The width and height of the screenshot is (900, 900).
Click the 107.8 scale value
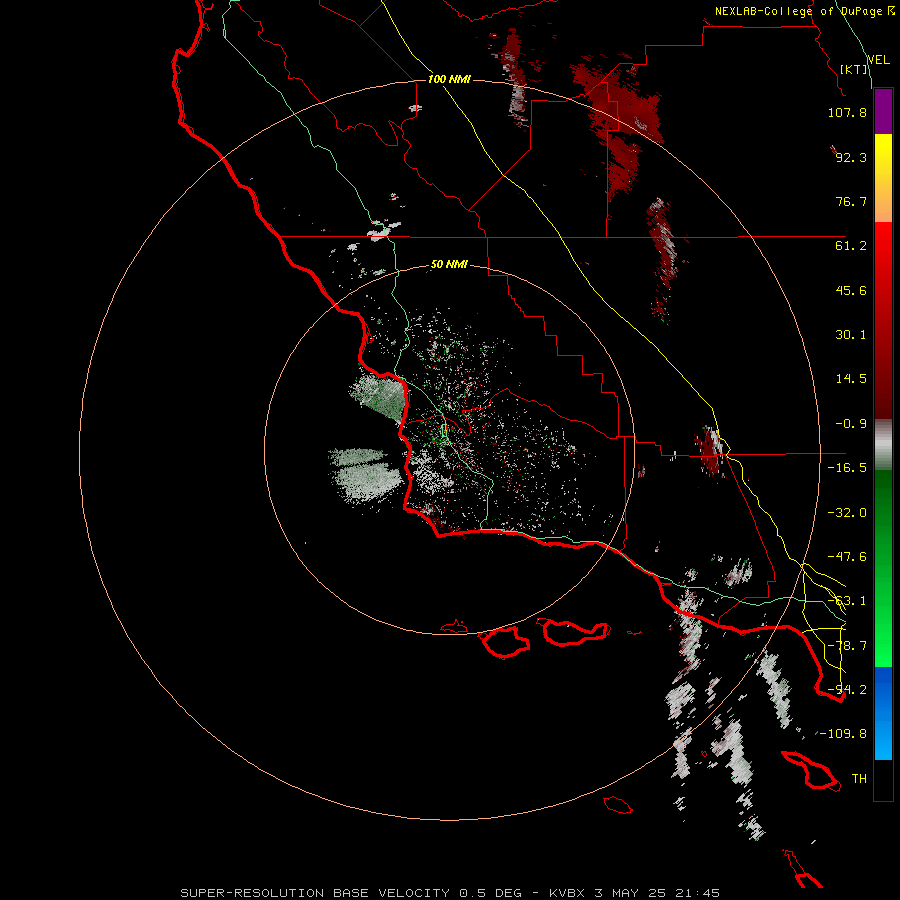tap(847, 112)
